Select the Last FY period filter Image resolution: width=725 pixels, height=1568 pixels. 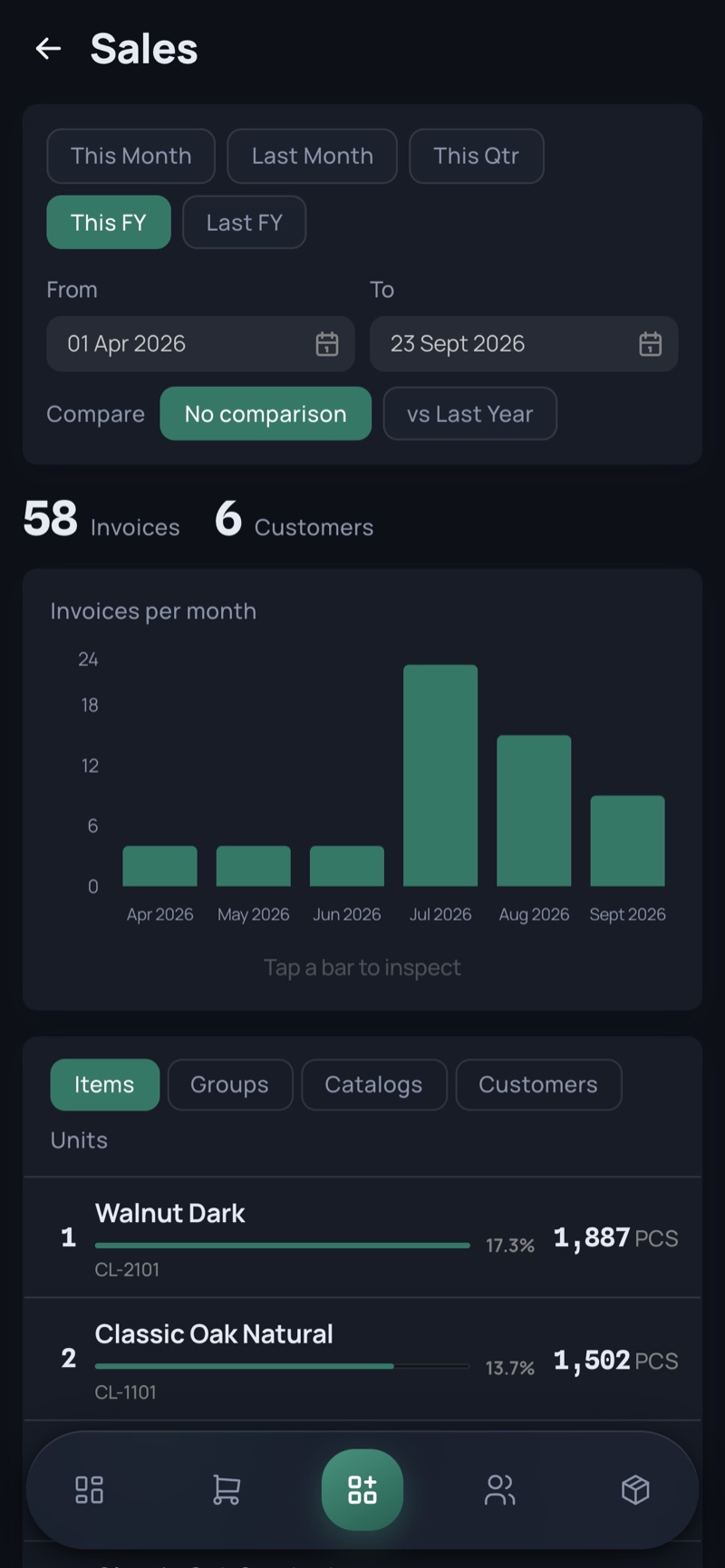pos(245,222)
